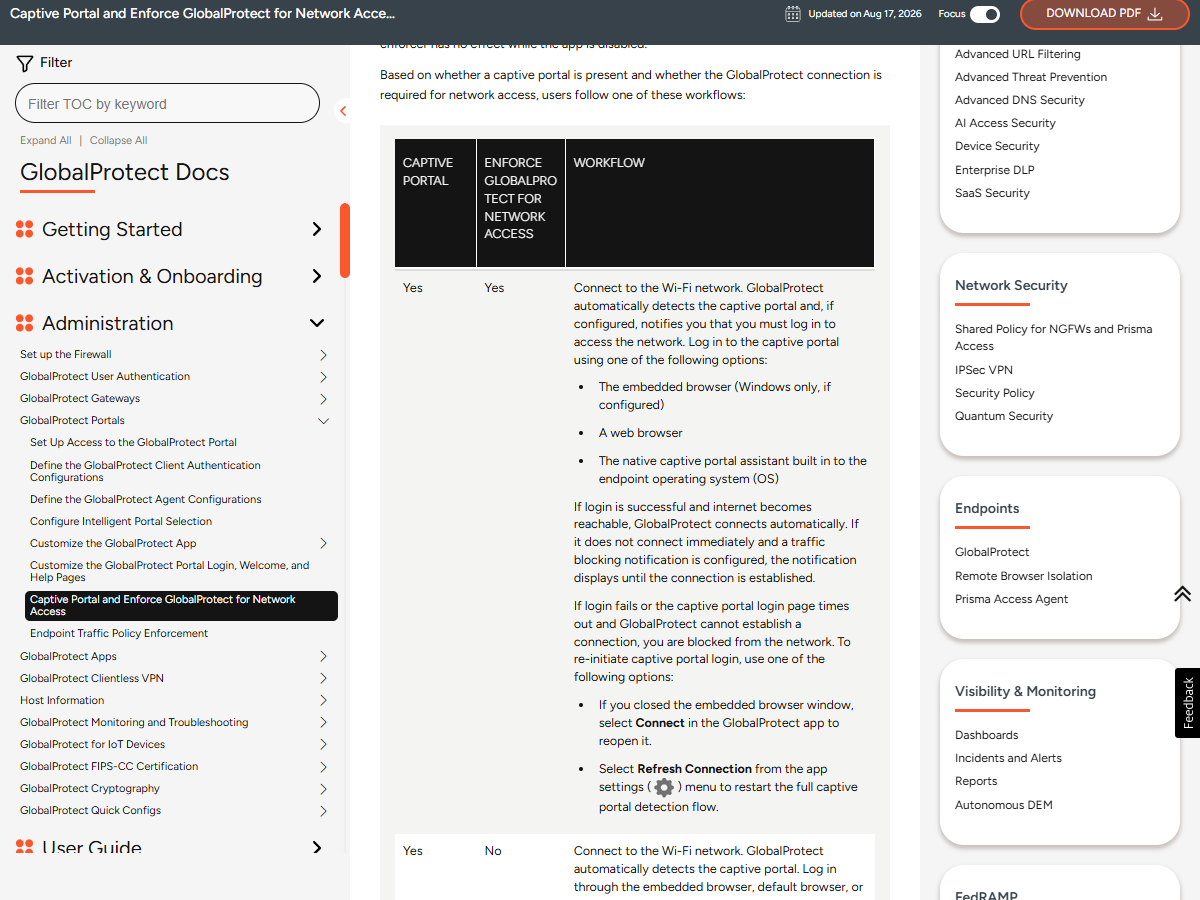Click the filter funnel icon
The image size is (1200, 900).
[x=25, y=63]
